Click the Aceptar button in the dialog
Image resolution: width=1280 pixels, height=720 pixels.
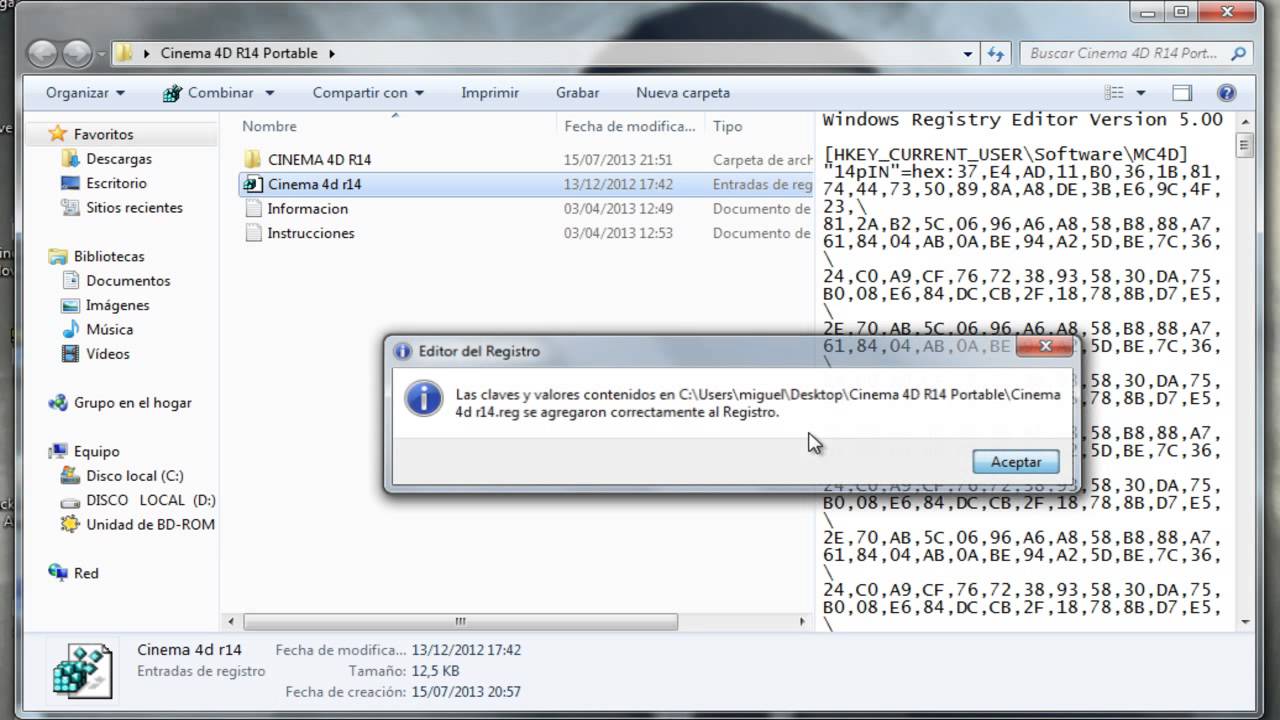tap(1016, 462)
